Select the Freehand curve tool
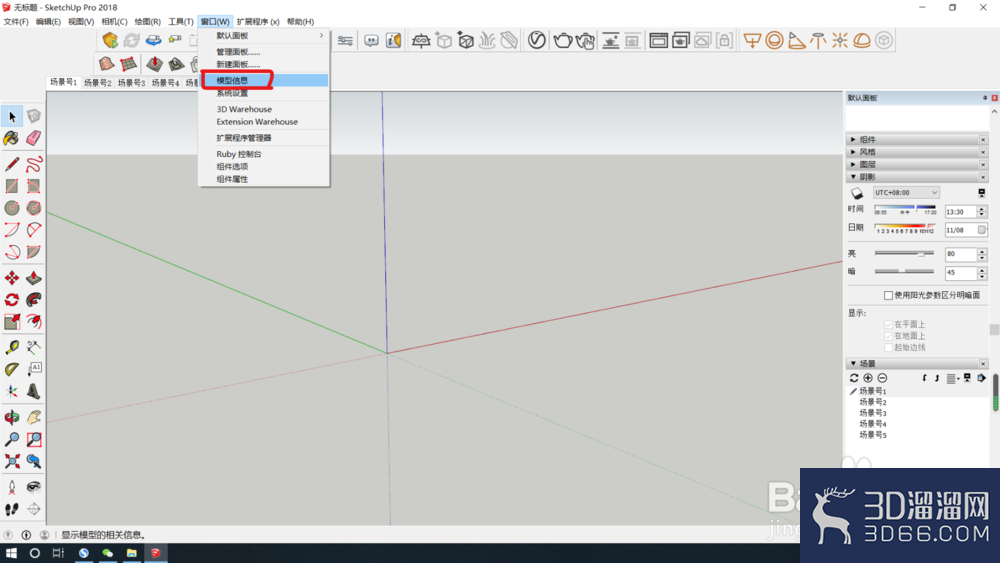The height and width of the screenshot is (563, 1000). pyautogui.click(x=34, y=165)
